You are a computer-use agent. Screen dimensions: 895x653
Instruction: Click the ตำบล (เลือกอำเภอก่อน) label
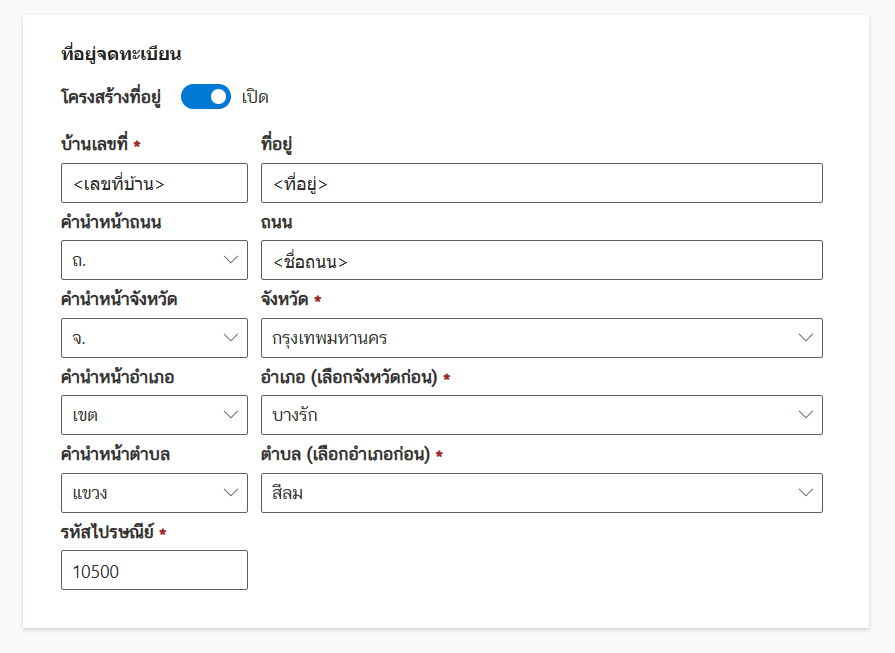coord(345,454)
